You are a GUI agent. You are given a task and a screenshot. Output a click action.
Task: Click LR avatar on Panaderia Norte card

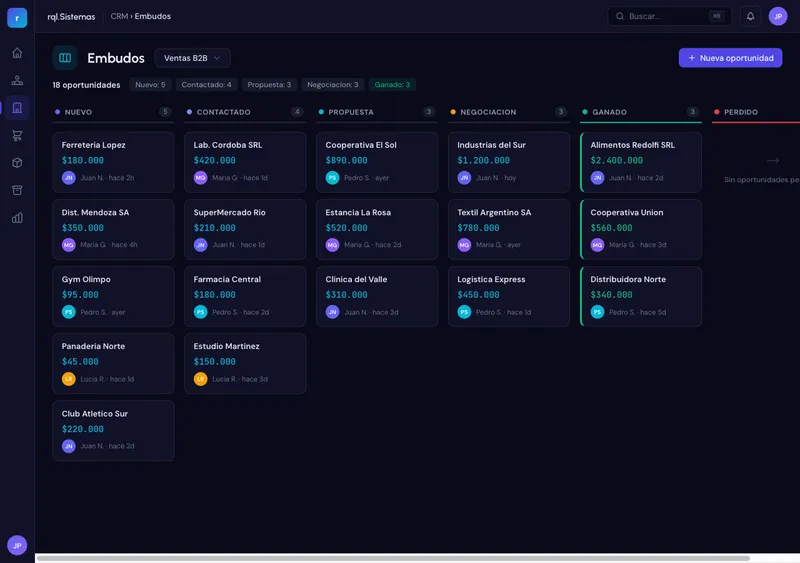point(68,379)
